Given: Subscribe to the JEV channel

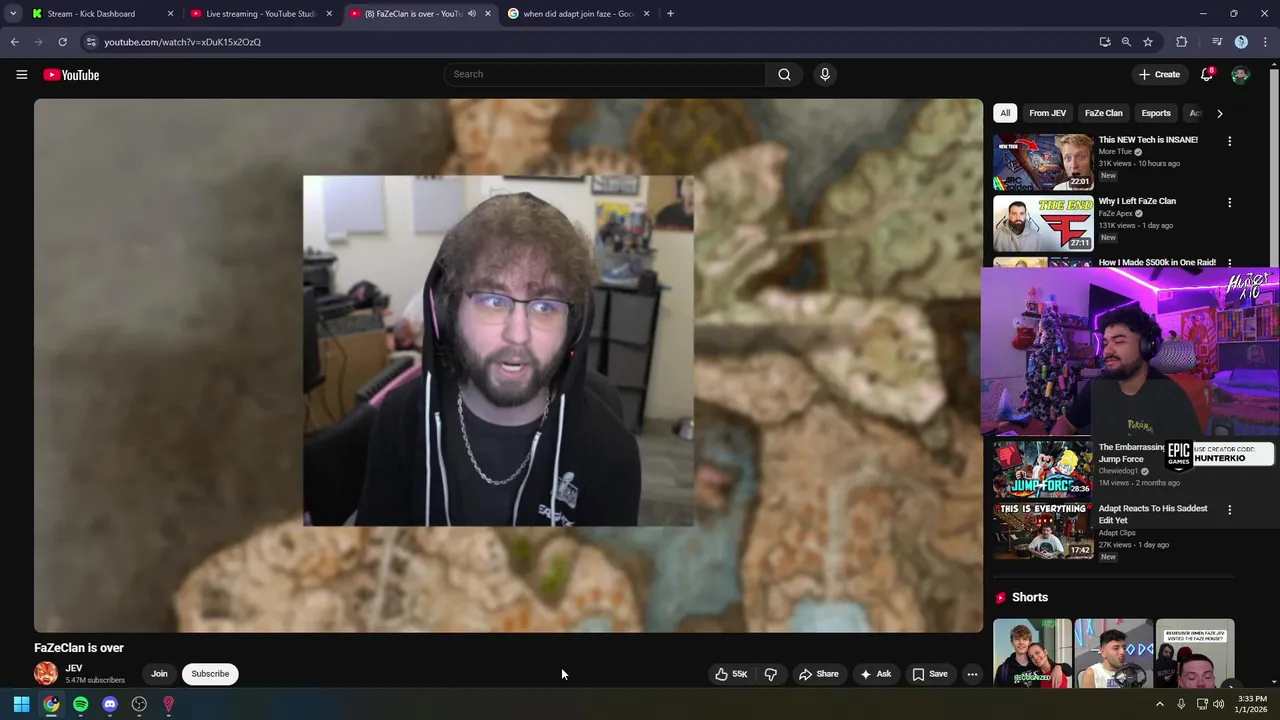Looking at the screenshot, I should pos(210,674).
